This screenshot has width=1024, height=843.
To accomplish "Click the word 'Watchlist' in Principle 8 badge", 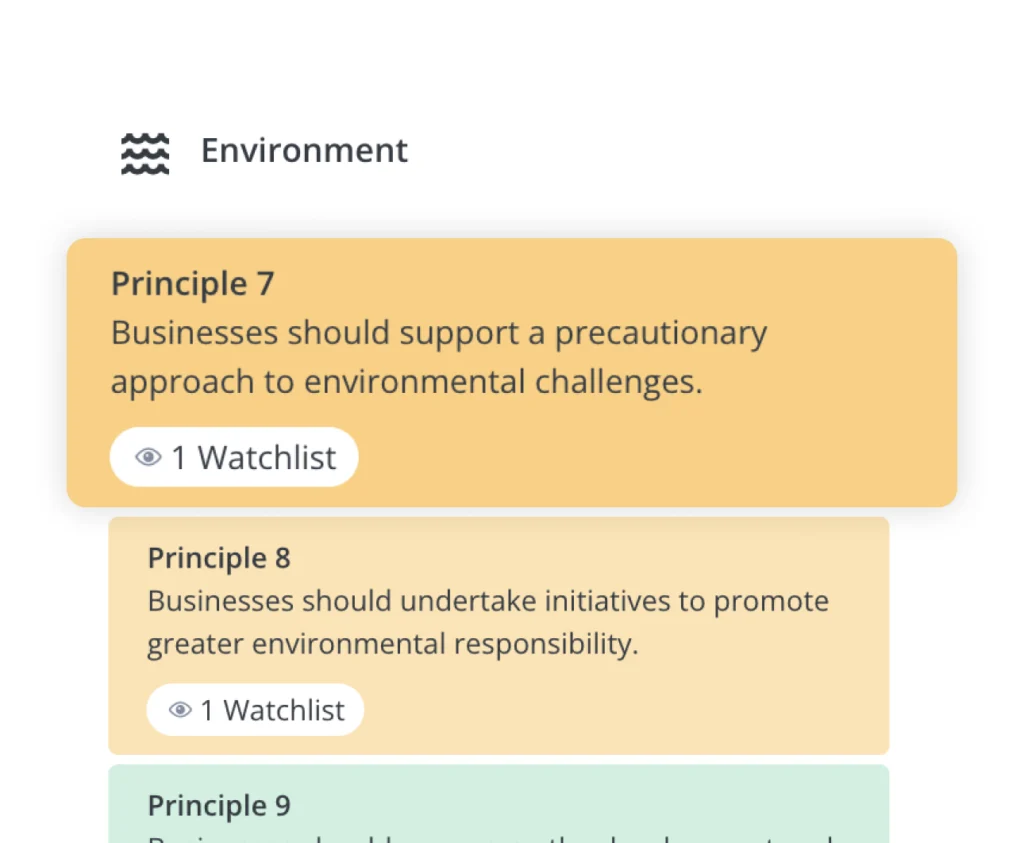I will [x=284, y=710].
